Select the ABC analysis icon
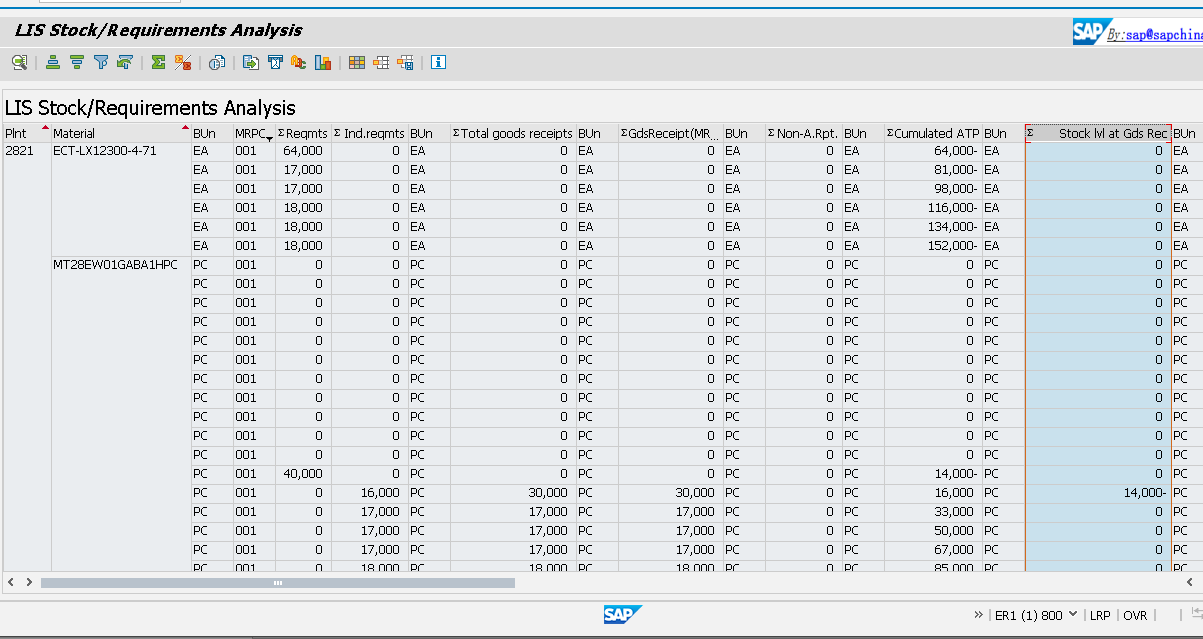The height and width of the screenshot is (639, 1203). pos(300,62)
